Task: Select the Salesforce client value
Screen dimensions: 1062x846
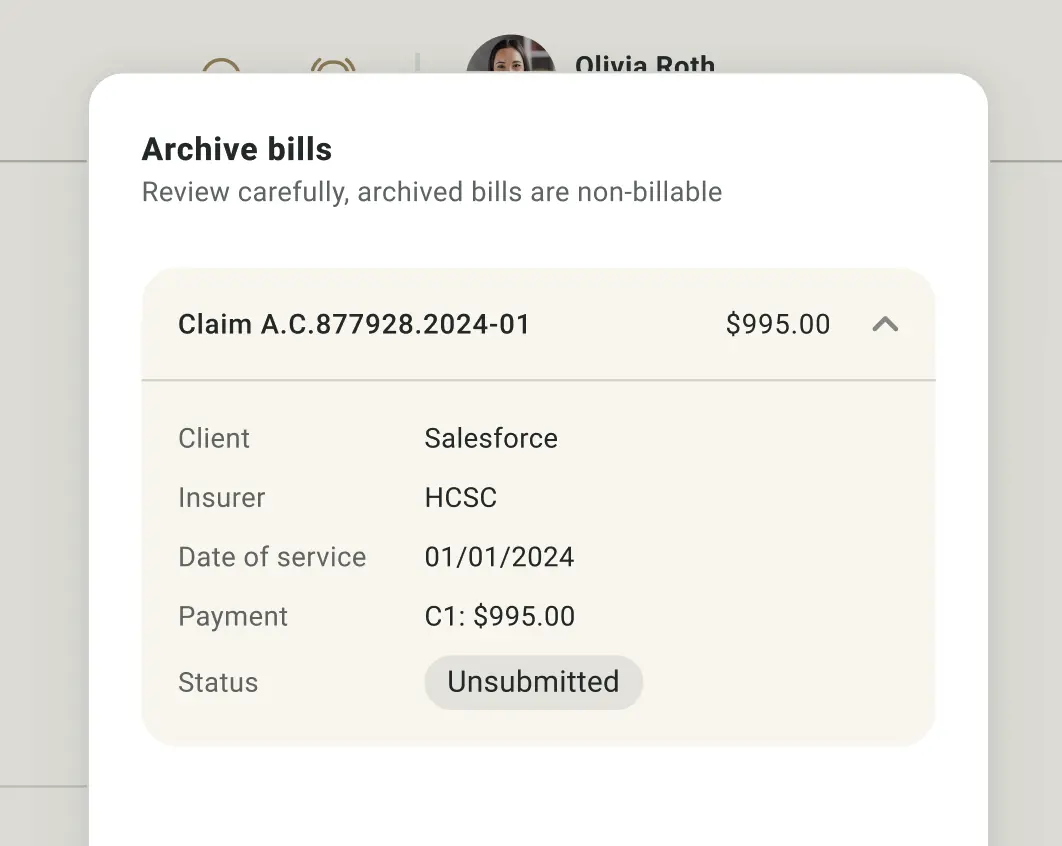Action: [x=491, y=438]
